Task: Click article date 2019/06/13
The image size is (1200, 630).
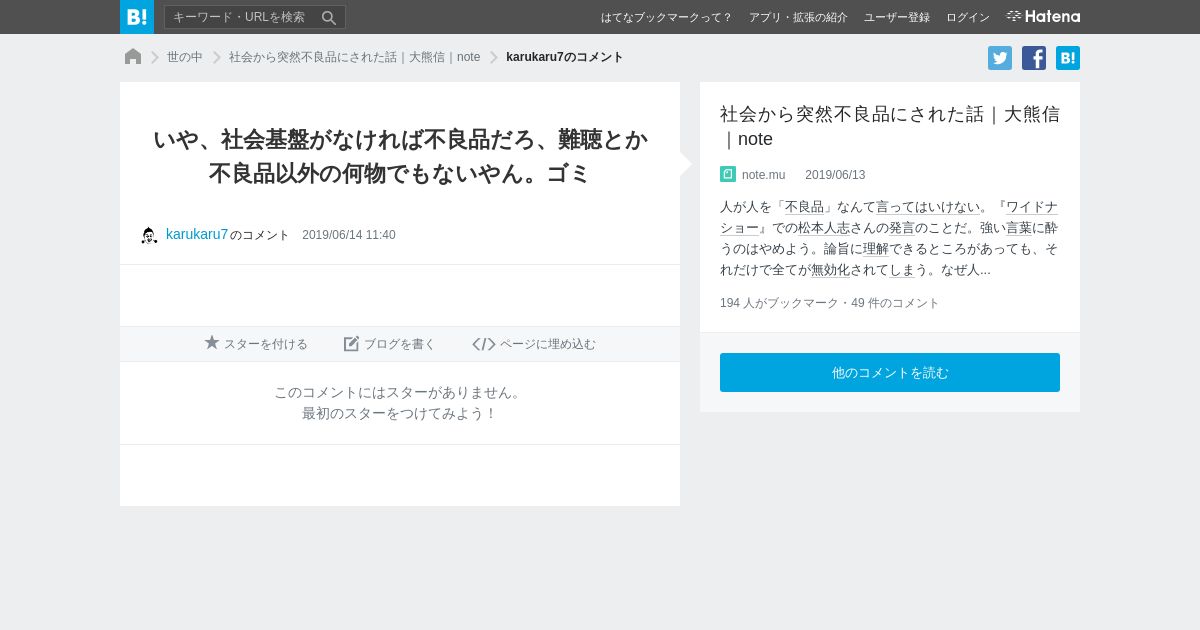Action: click(x=835, y=175)
